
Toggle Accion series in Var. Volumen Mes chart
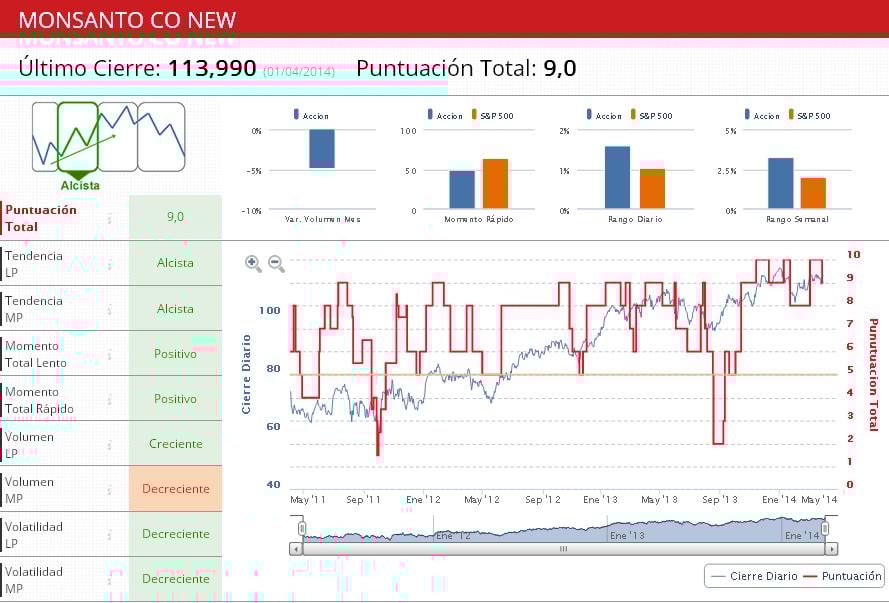click(x=311, y=115)
